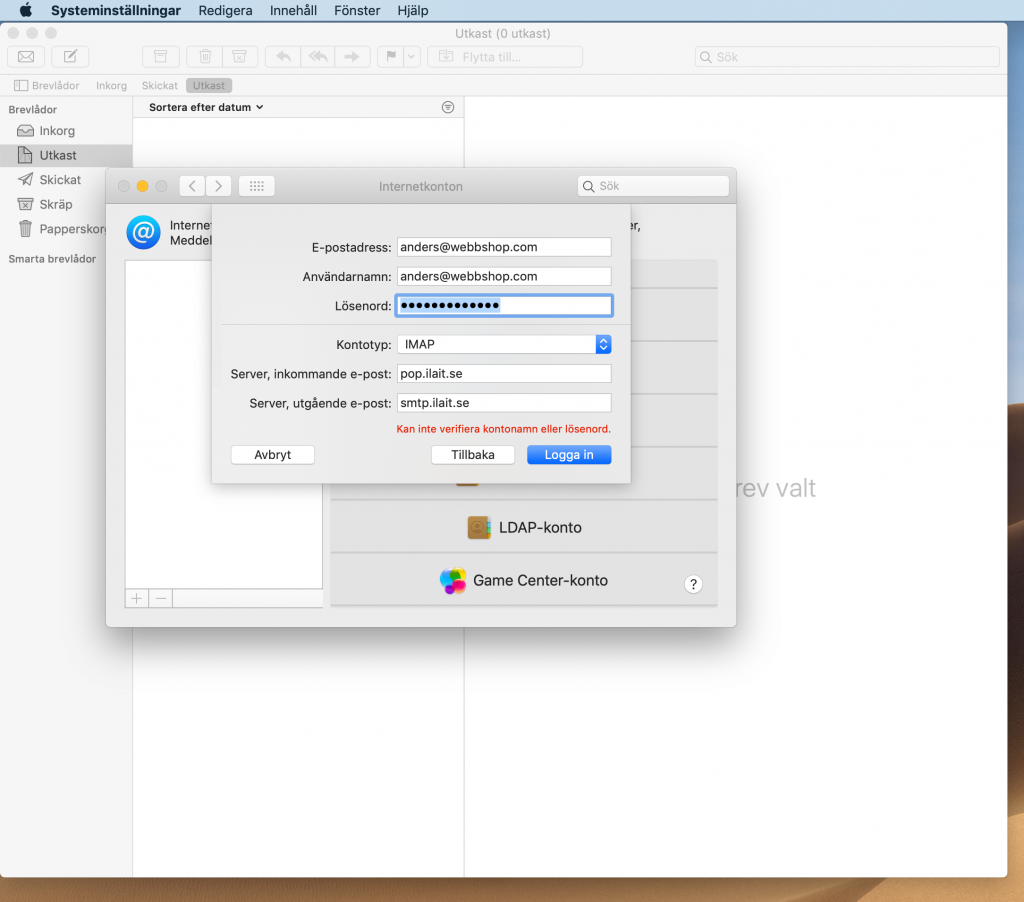Open the Systeminställningar menu
The height and width of the screenshot is (902, 1024).
tap(116, 10)
